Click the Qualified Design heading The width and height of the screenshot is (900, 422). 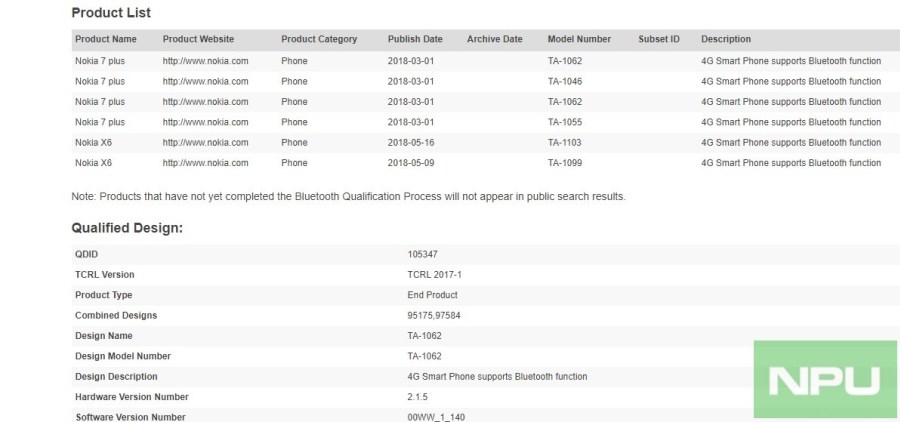click(x=127, y=228)
